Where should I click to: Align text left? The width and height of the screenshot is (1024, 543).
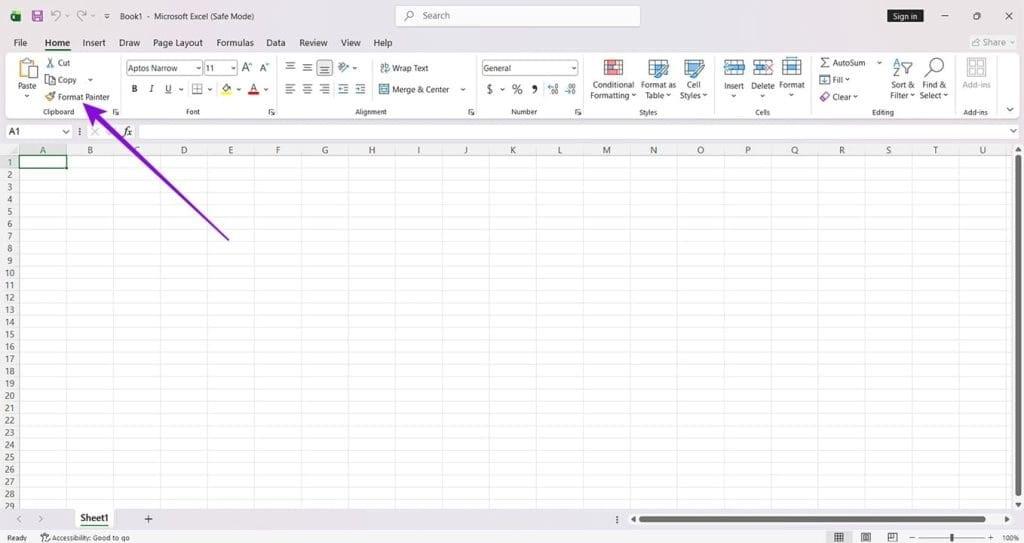(290, 89)
